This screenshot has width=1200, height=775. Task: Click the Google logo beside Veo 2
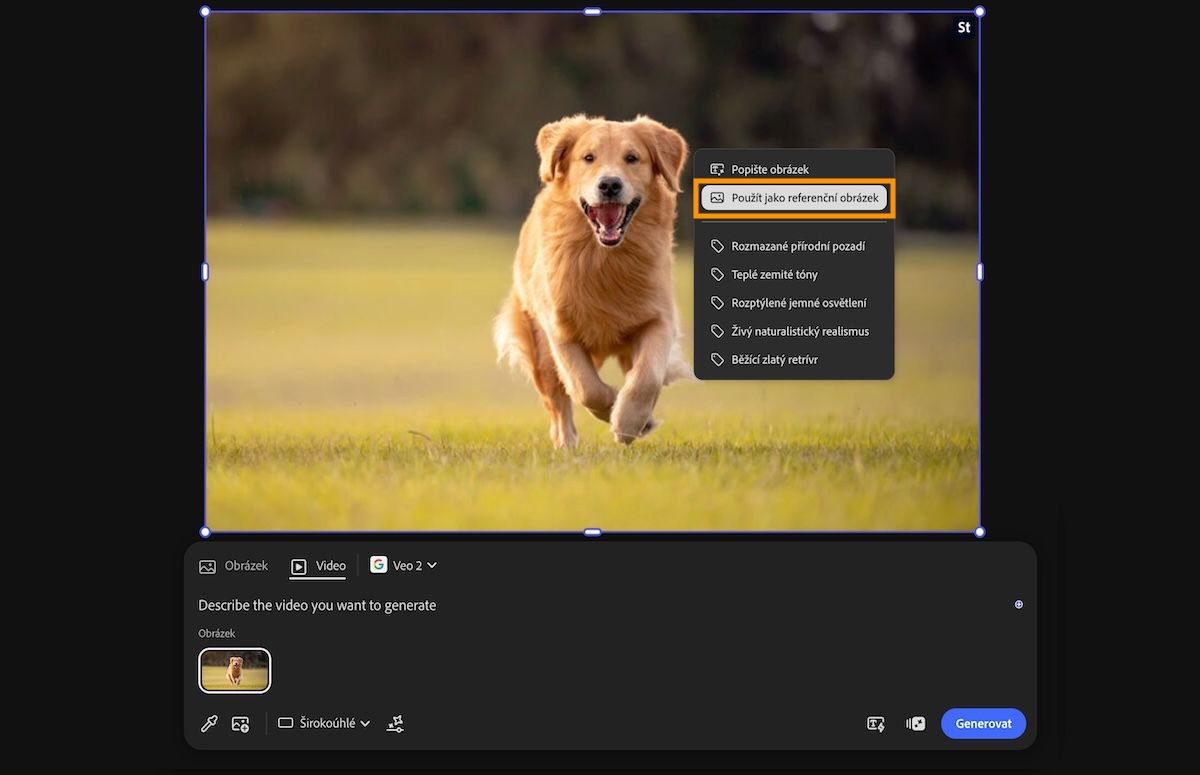click(x=378, y=564)
